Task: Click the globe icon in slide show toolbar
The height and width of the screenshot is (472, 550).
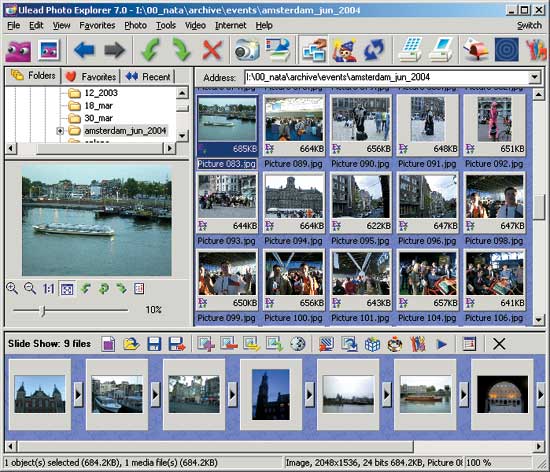Action: [x=297, y=344]
